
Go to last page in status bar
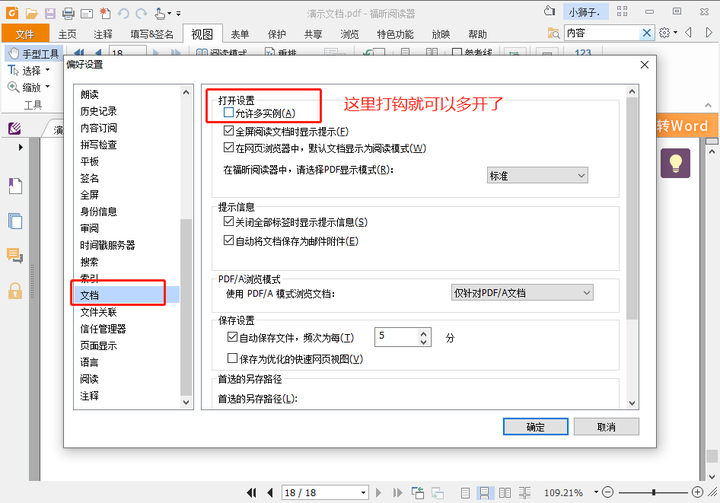click(398, 493)
